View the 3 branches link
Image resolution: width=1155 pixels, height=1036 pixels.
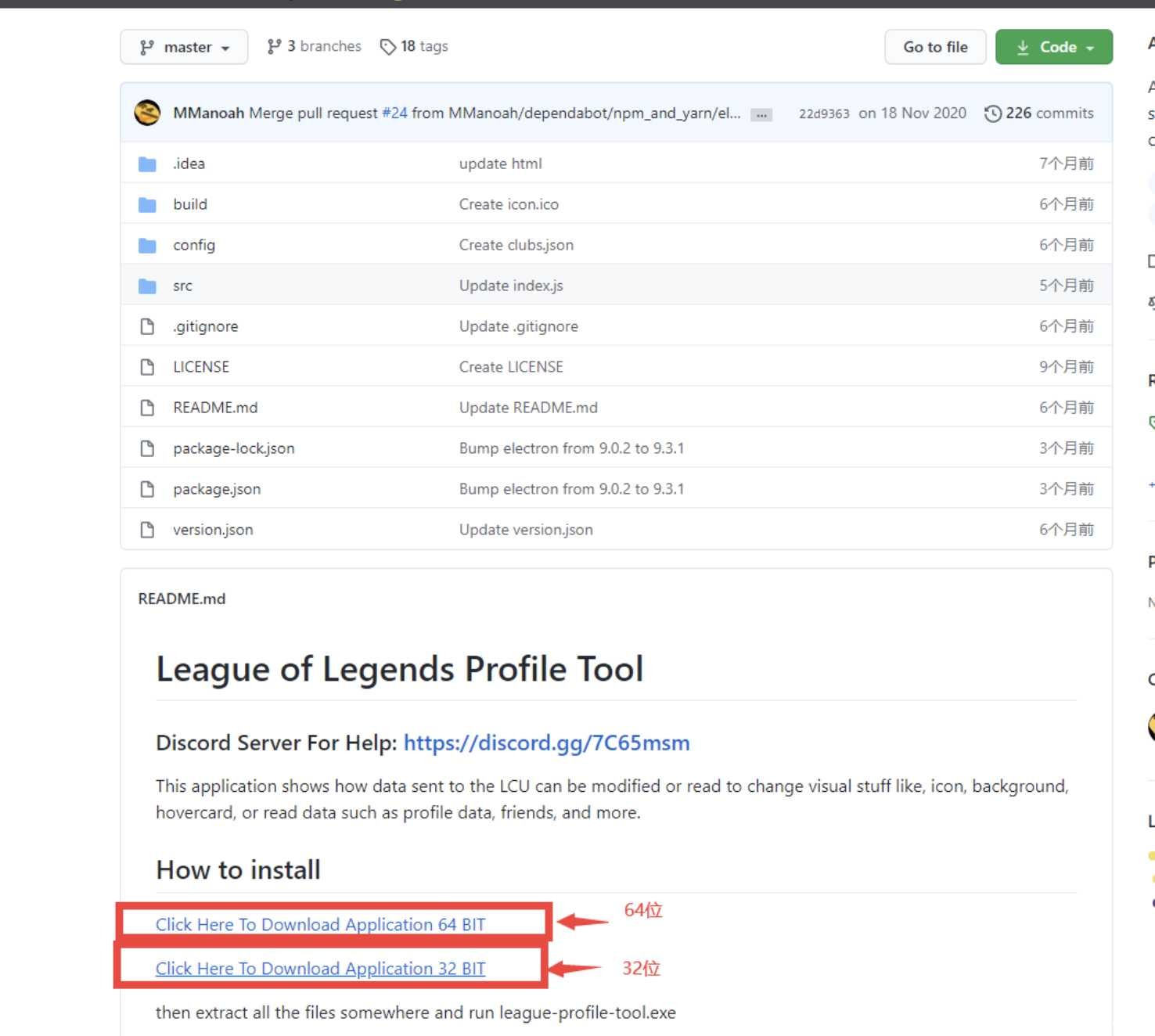point(314,46)
